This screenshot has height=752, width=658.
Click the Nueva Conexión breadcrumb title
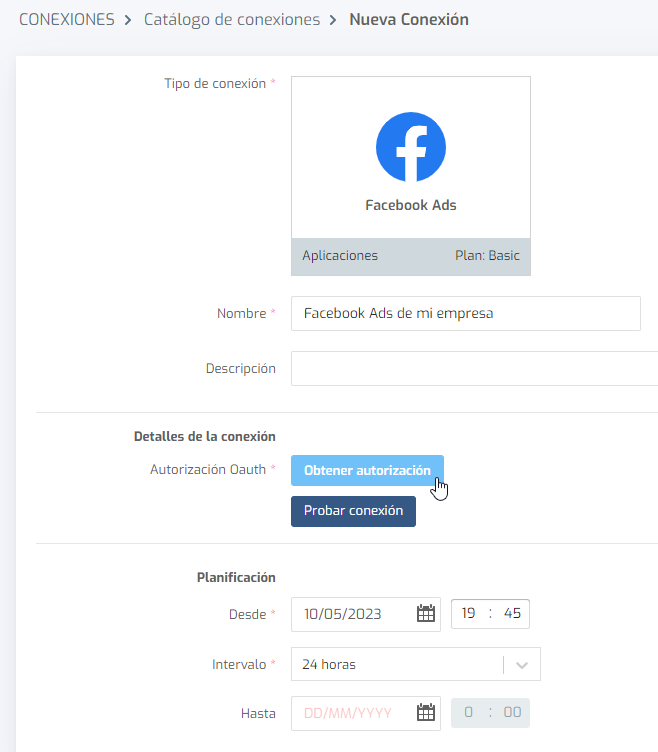[409, 20]
